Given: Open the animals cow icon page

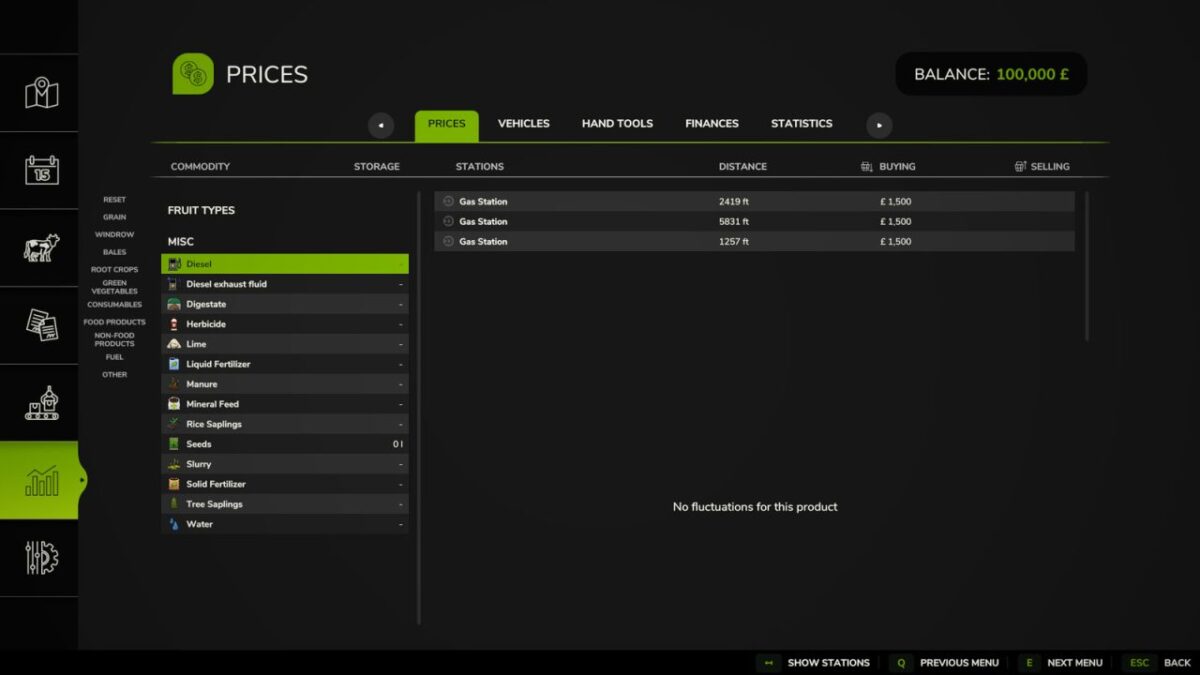Looking at the screenshot, I should click(41, 247).
